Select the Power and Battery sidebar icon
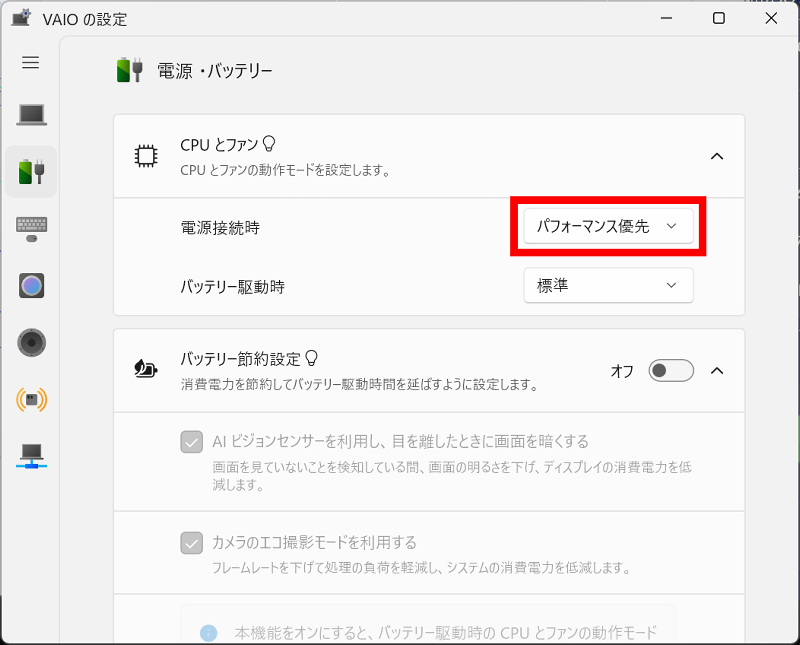Screen dimensions: 800x645 [x=31, y=171]
